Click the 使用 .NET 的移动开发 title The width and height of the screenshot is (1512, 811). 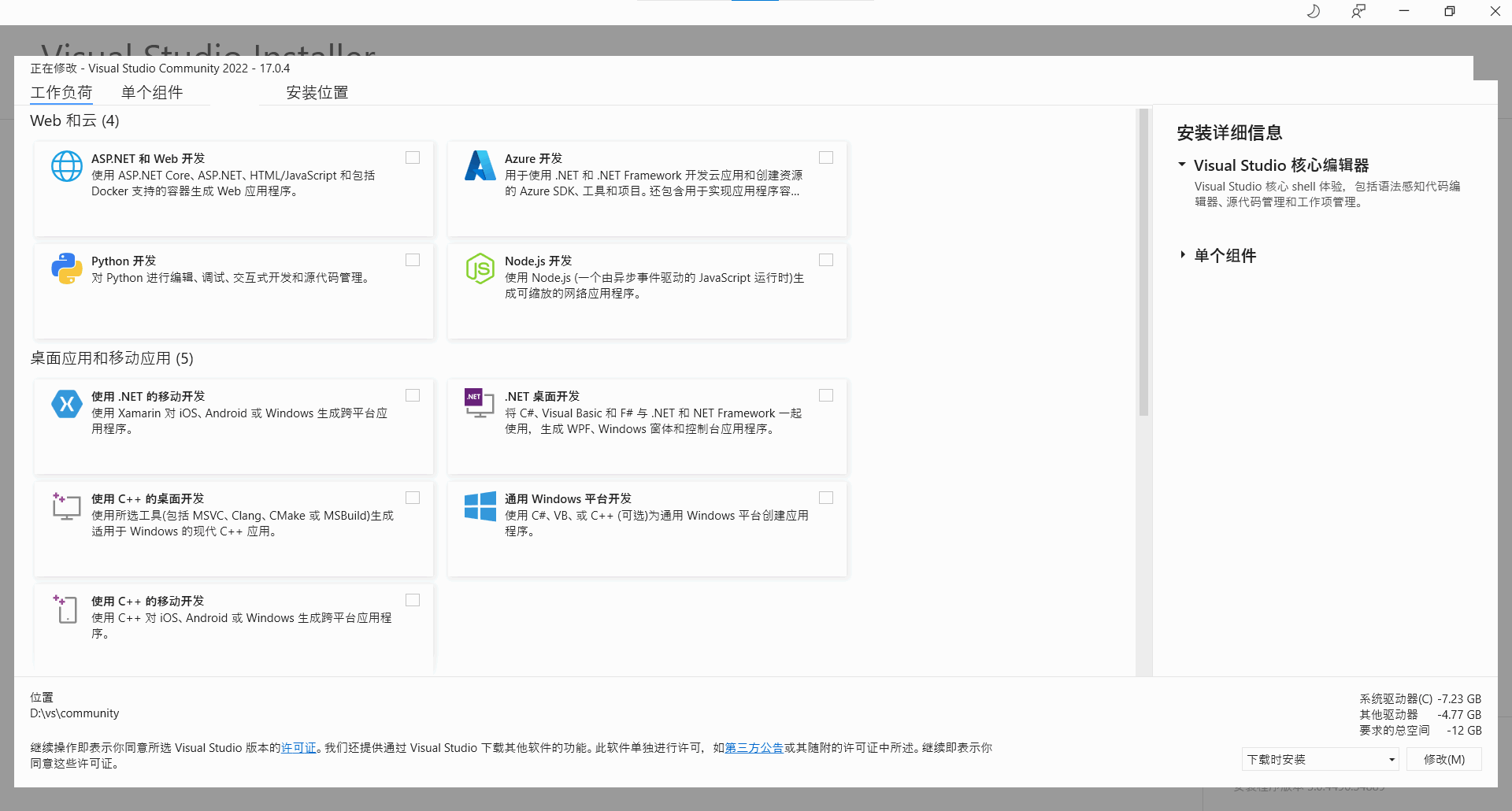[148, 396]
